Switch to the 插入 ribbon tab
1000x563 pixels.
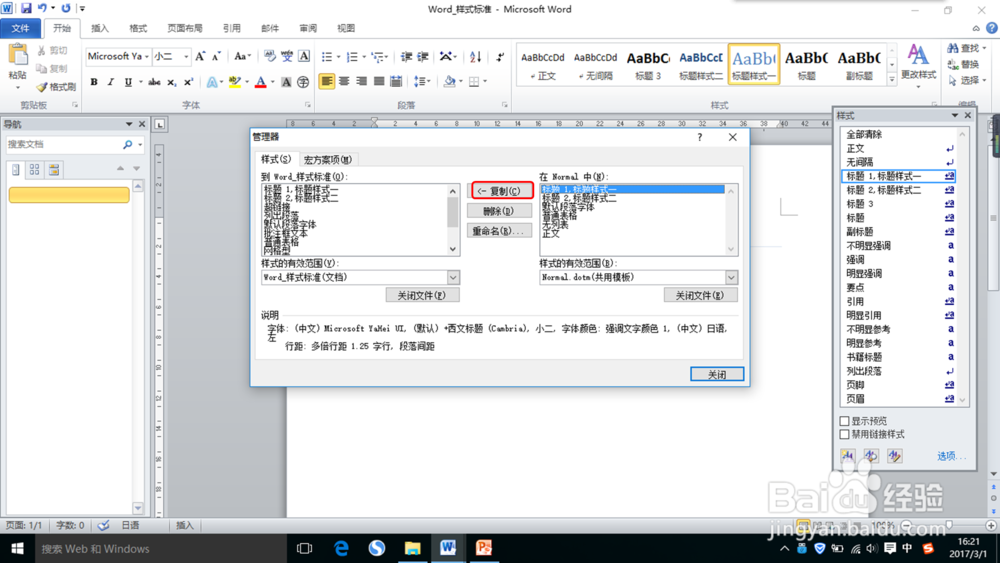click(x=100, y=28)
